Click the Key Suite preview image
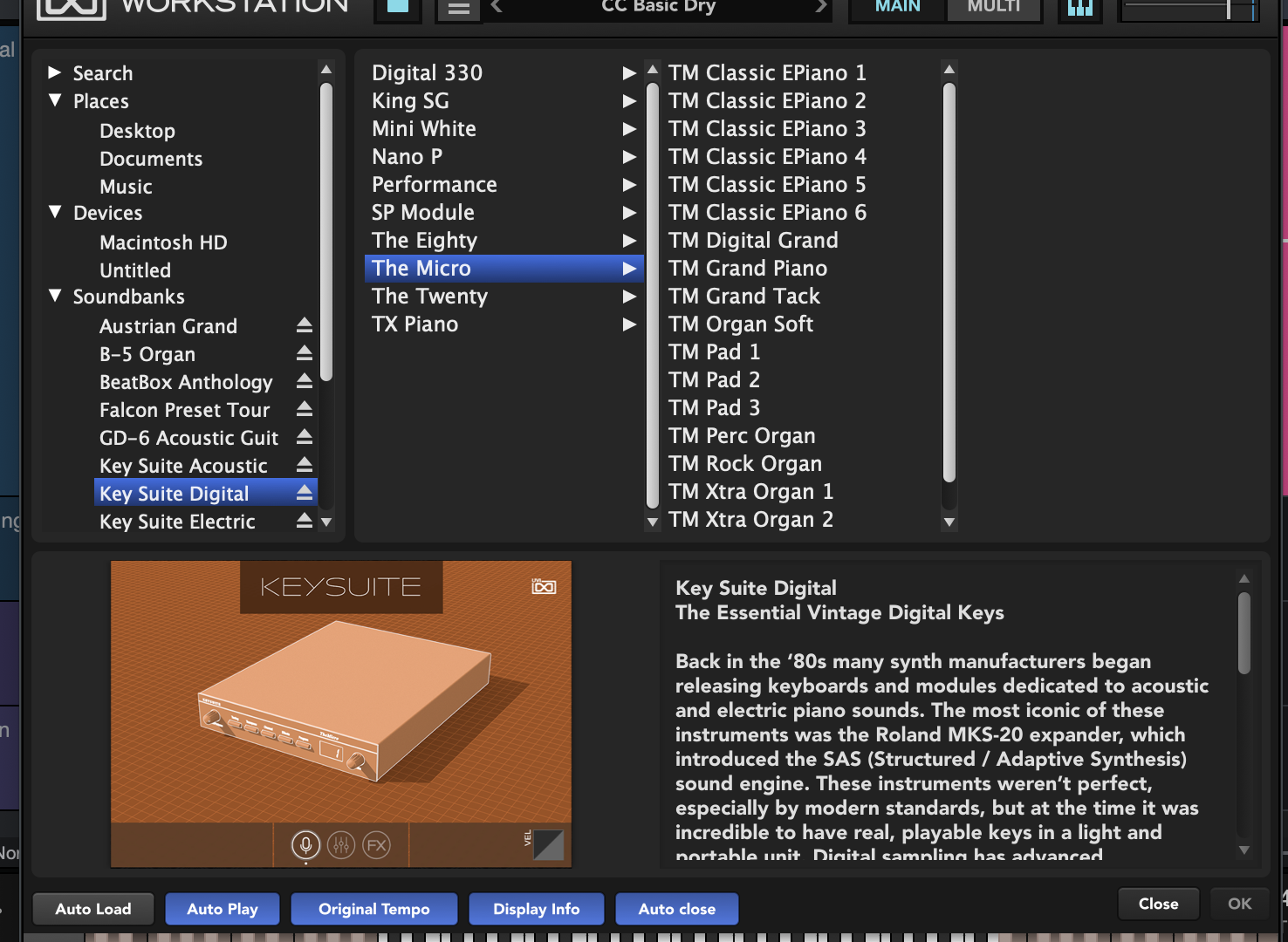This screenshot has height=942, width=1288. point(341,713)
